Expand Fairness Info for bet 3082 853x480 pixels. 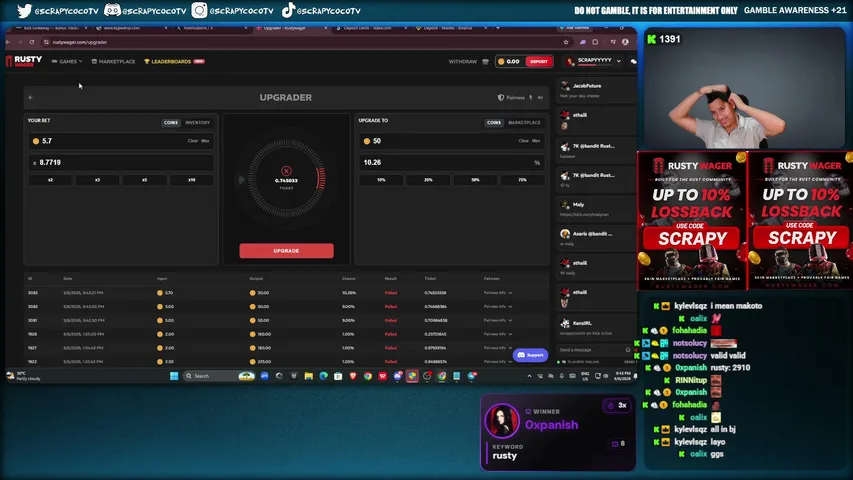pyautogui.click(x=498, y=306)
